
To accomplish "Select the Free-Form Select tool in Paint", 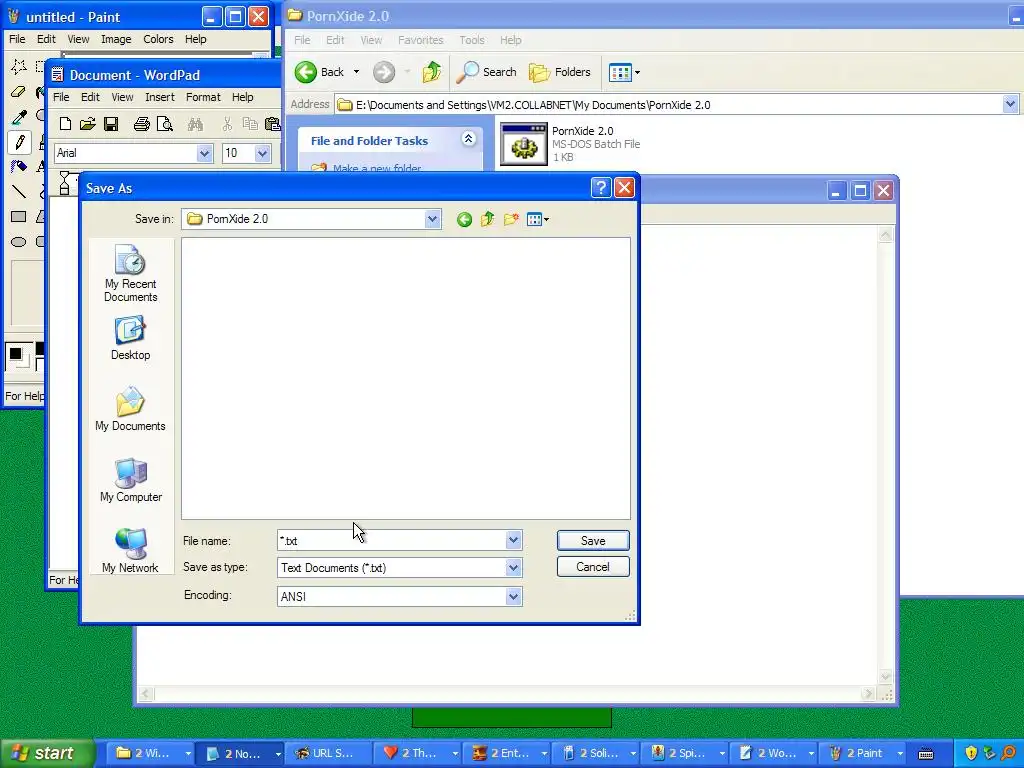I will point(19,67).
